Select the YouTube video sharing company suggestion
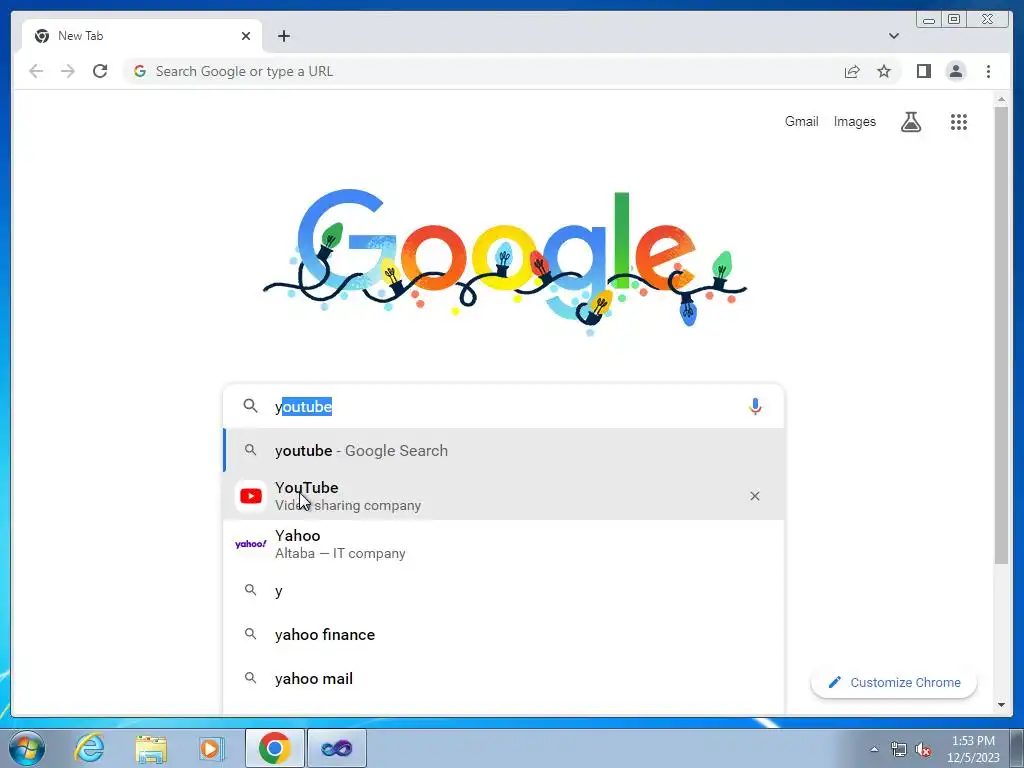This screenshot has width=1024, height=768. (504, 496)
